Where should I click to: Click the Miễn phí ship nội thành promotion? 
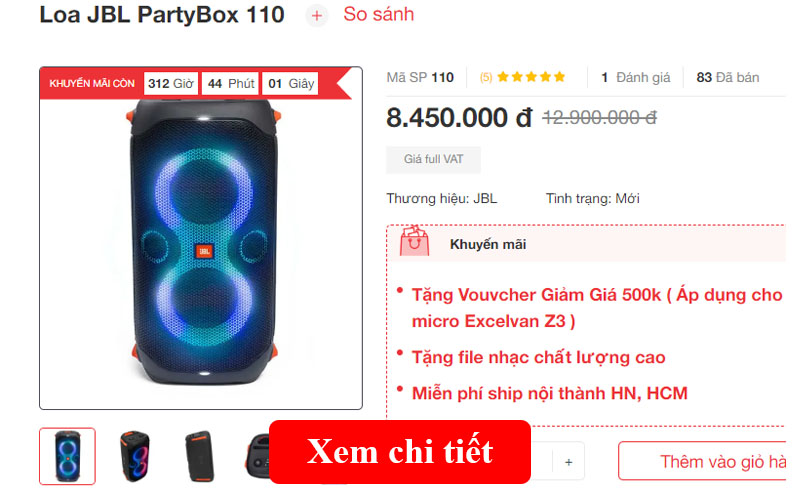[x=549, y=393]
